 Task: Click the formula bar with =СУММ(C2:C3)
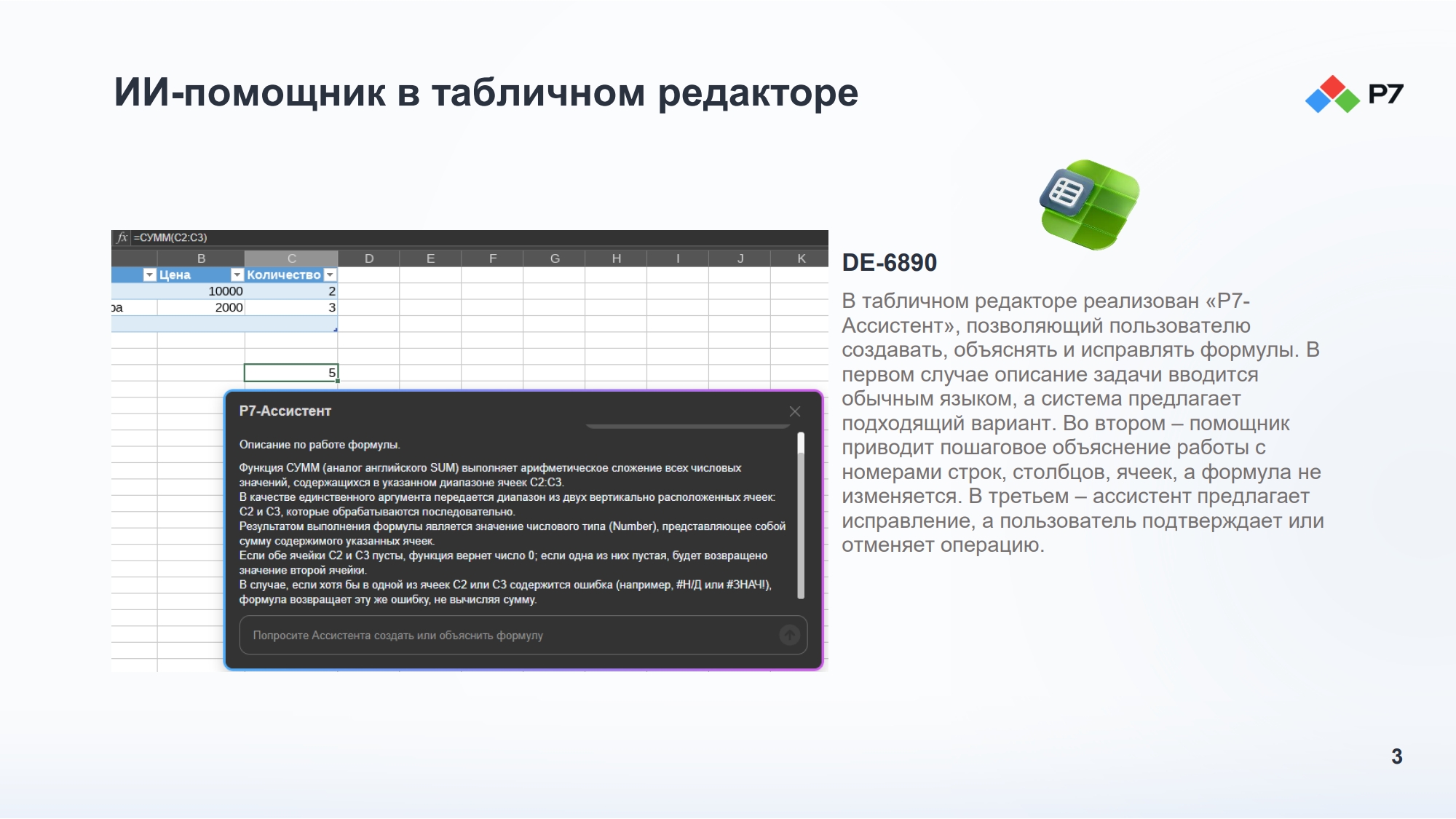480,237
